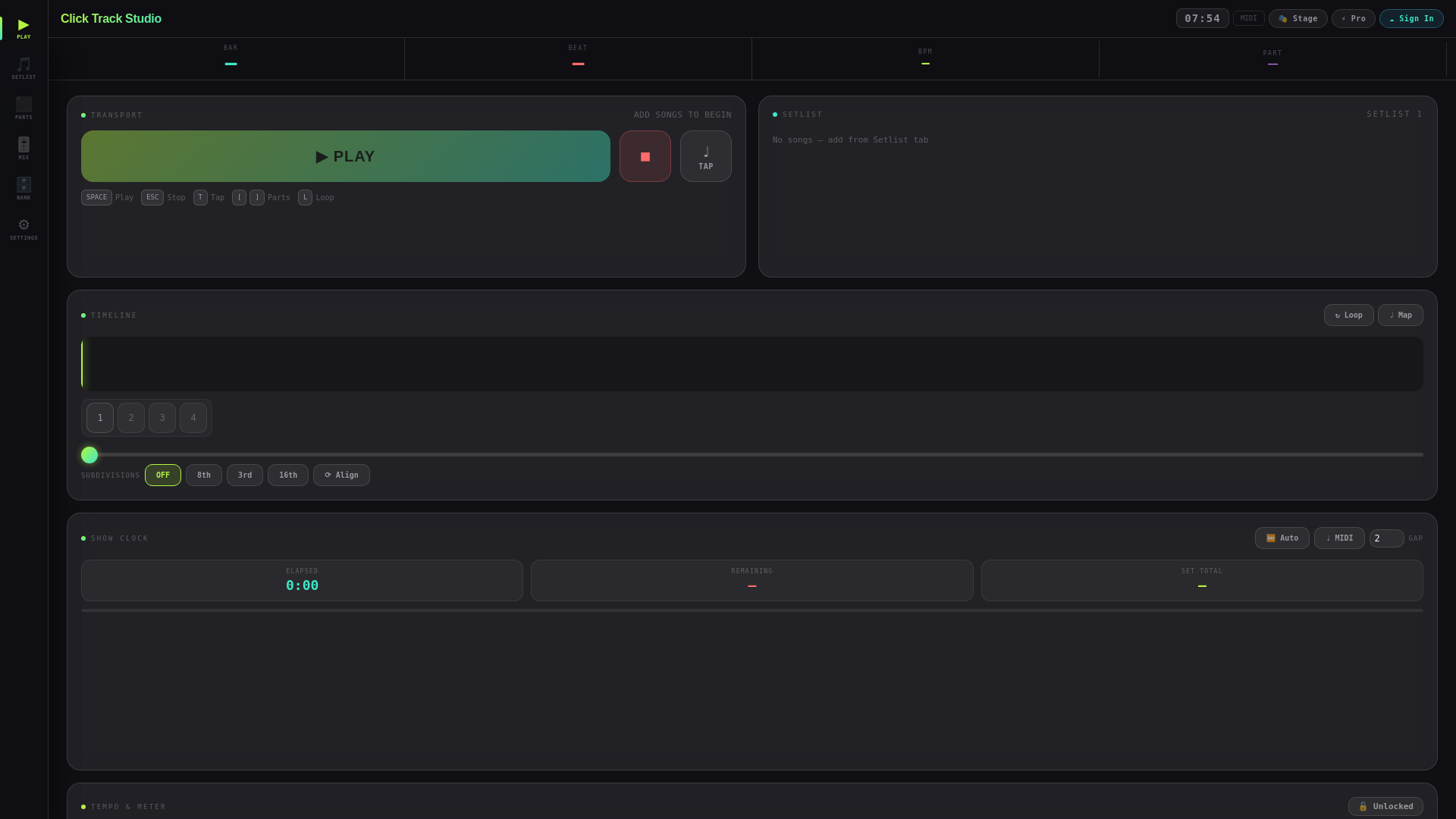This screenshot has height=819, width=1456.
Task: Open the Mix sidebar icon
Action: tap(24, 149)
